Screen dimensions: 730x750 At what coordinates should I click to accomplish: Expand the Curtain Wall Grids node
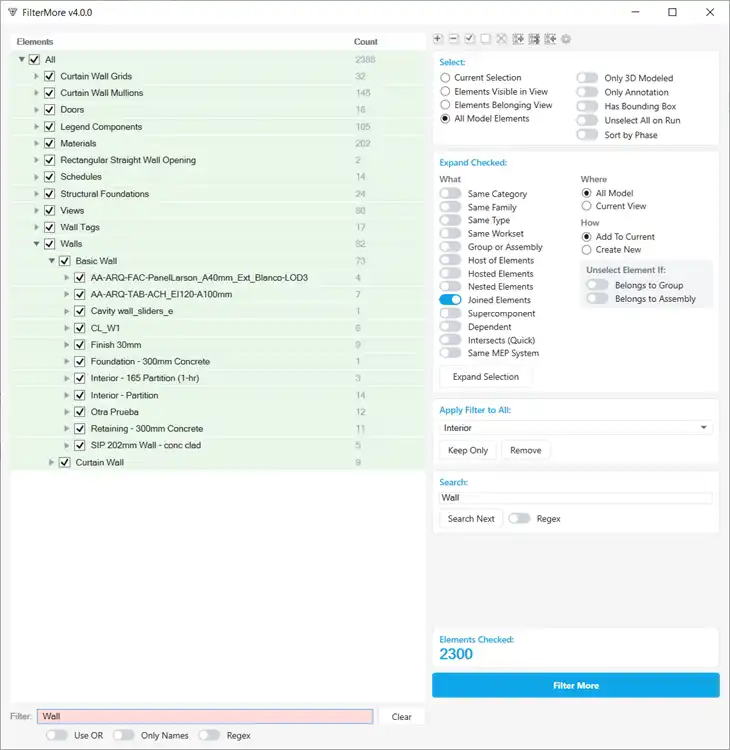click(x=37, y=77)
